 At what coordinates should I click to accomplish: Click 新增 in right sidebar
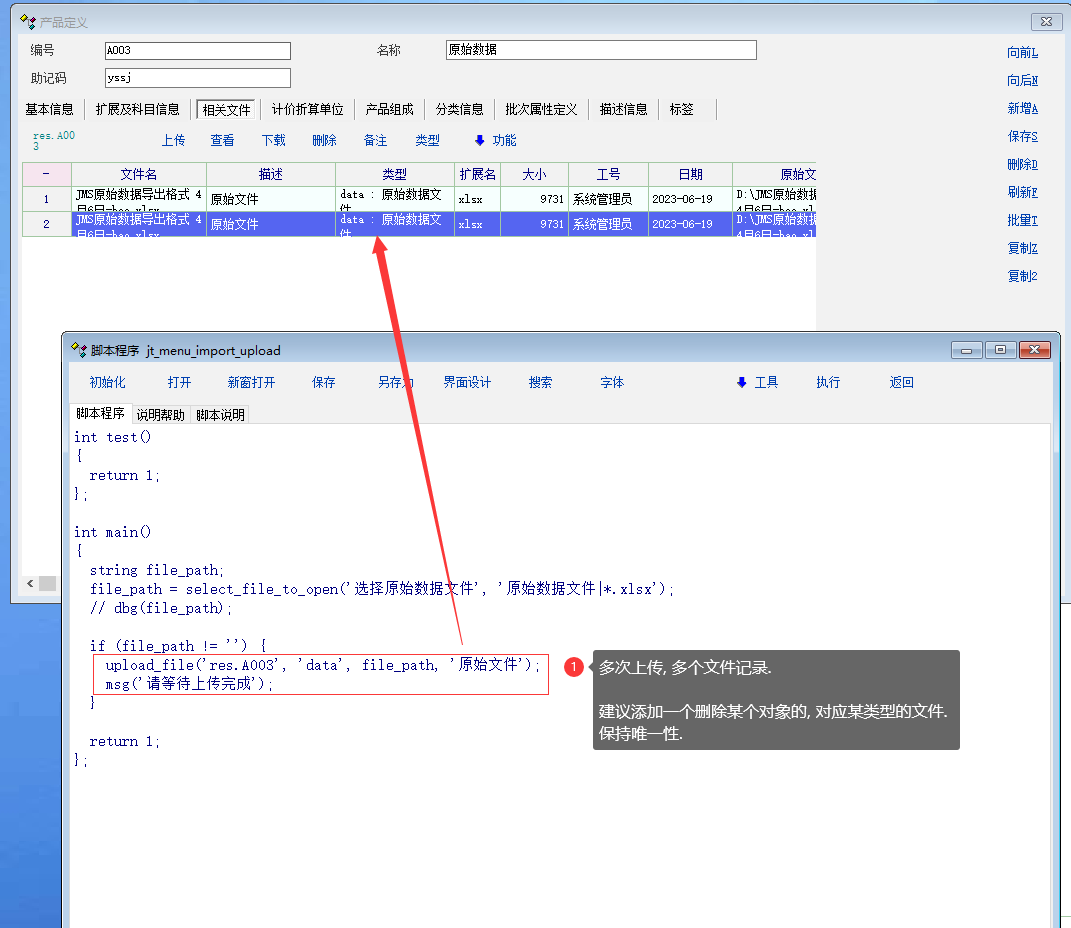point(1022,109)
